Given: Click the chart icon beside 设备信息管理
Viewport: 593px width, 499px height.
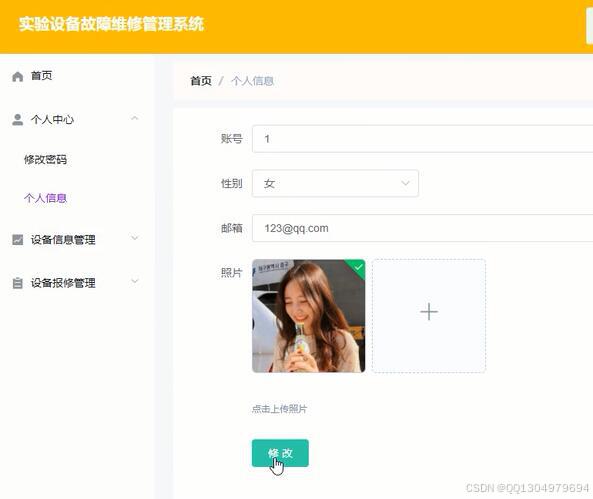Looking at the screenshot, I should click(17, 239).
